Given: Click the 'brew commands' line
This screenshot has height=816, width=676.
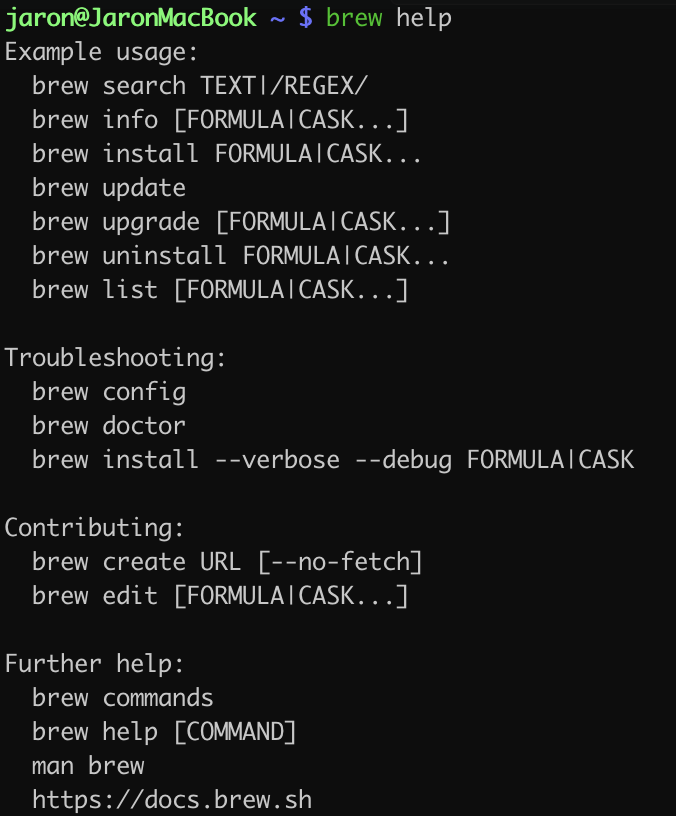Looking at the screenshot, I should point(123,698).
